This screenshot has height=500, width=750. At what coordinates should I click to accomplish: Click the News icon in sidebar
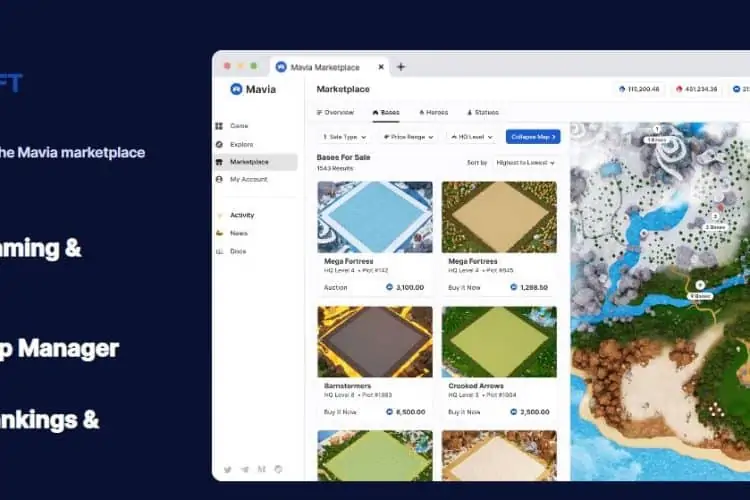click(220, 233)
